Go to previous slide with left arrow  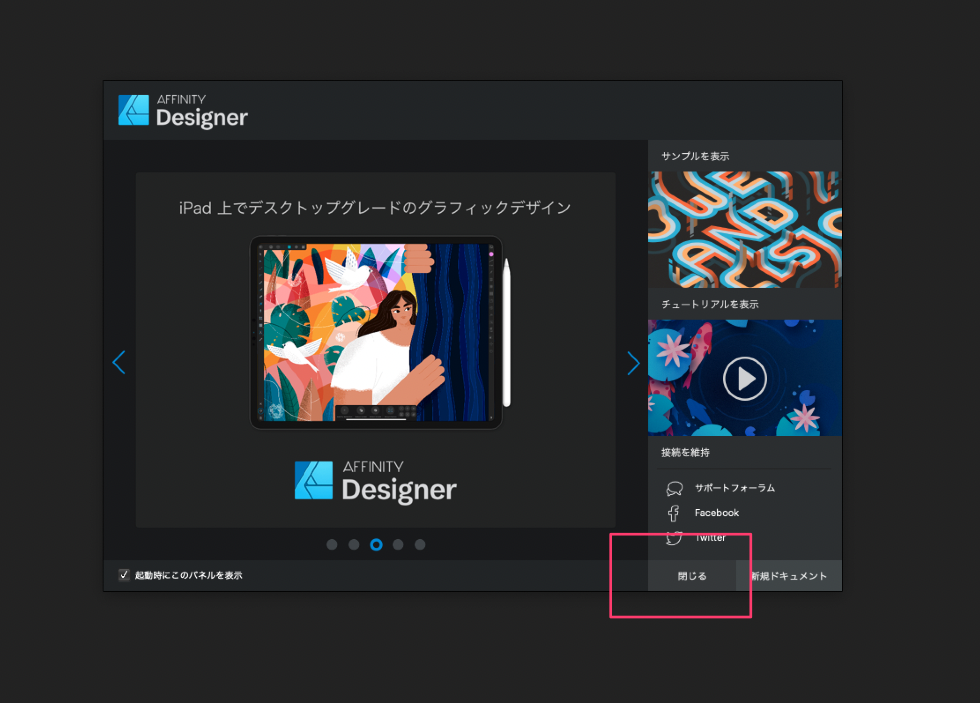pyautogui.click(x=119, y=362)
